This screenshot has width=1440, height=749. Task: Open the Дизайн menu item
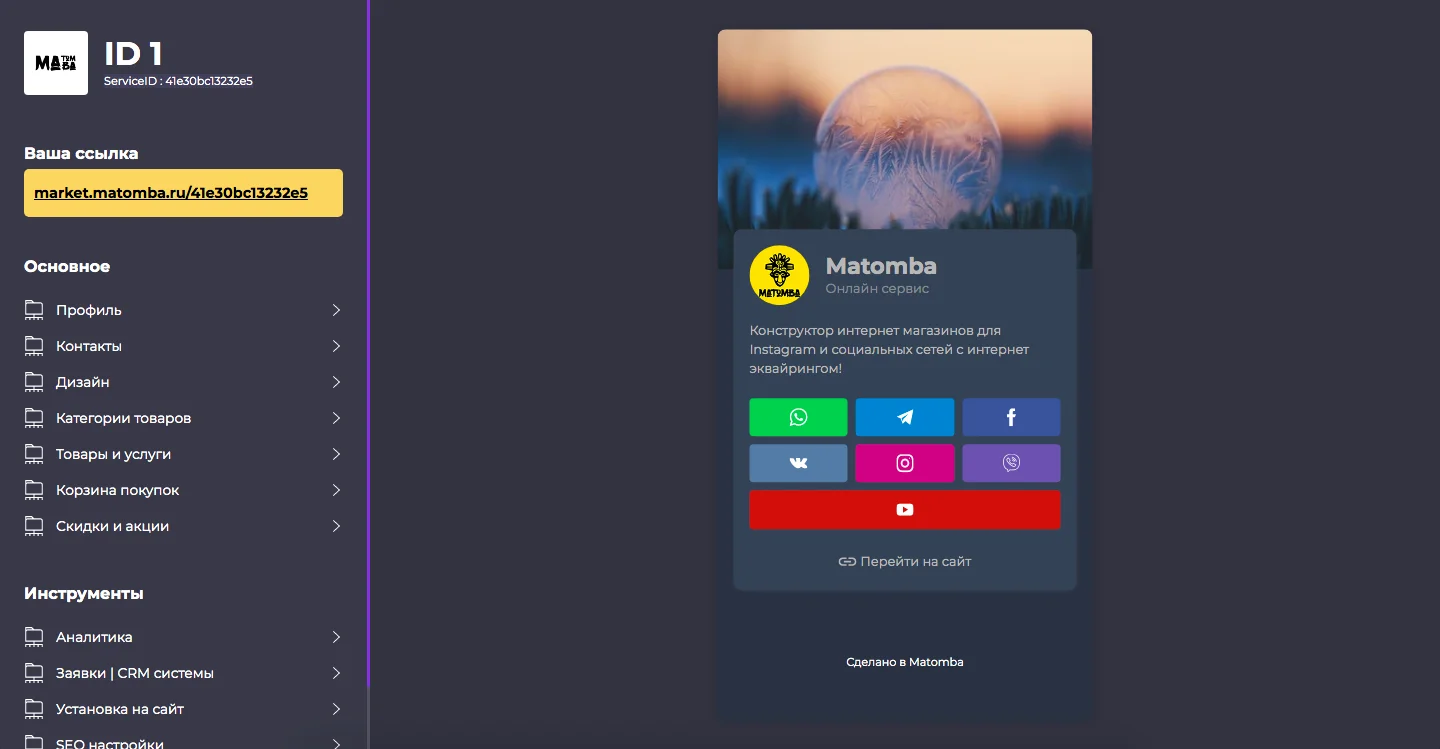point(184,382)
